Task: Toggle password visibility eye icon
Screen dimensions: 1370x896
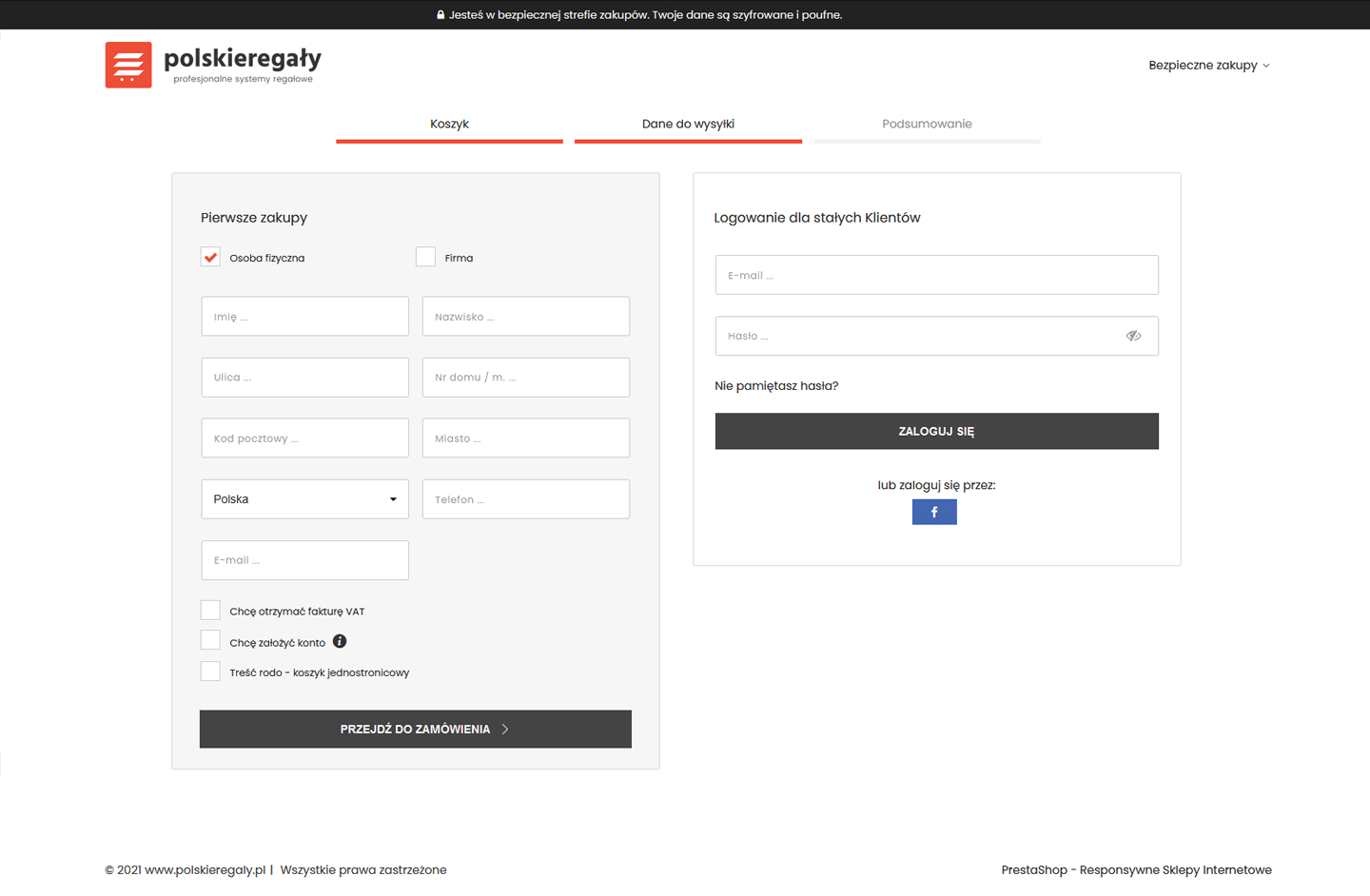Action: click(1133, 336)
